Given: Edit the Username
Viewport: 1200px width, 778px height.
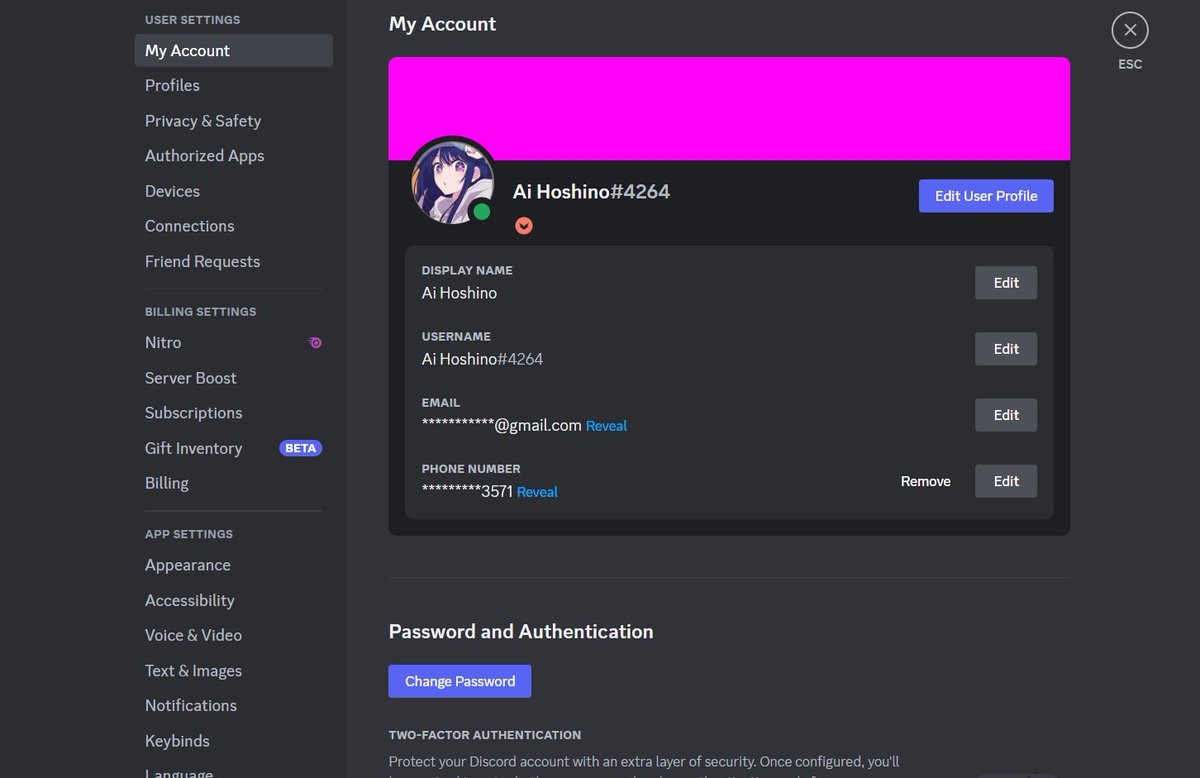Looking at the screenshot, I should tap(1006, 349).
